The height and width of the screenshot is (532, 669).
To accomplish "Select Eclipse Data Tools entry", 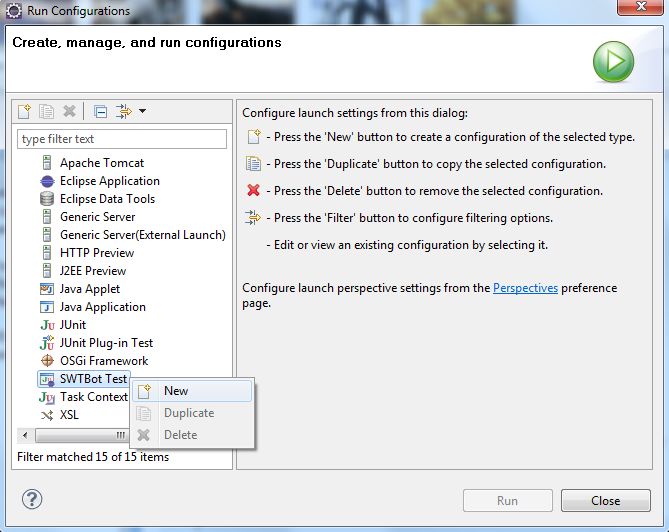I will point(108,199).
